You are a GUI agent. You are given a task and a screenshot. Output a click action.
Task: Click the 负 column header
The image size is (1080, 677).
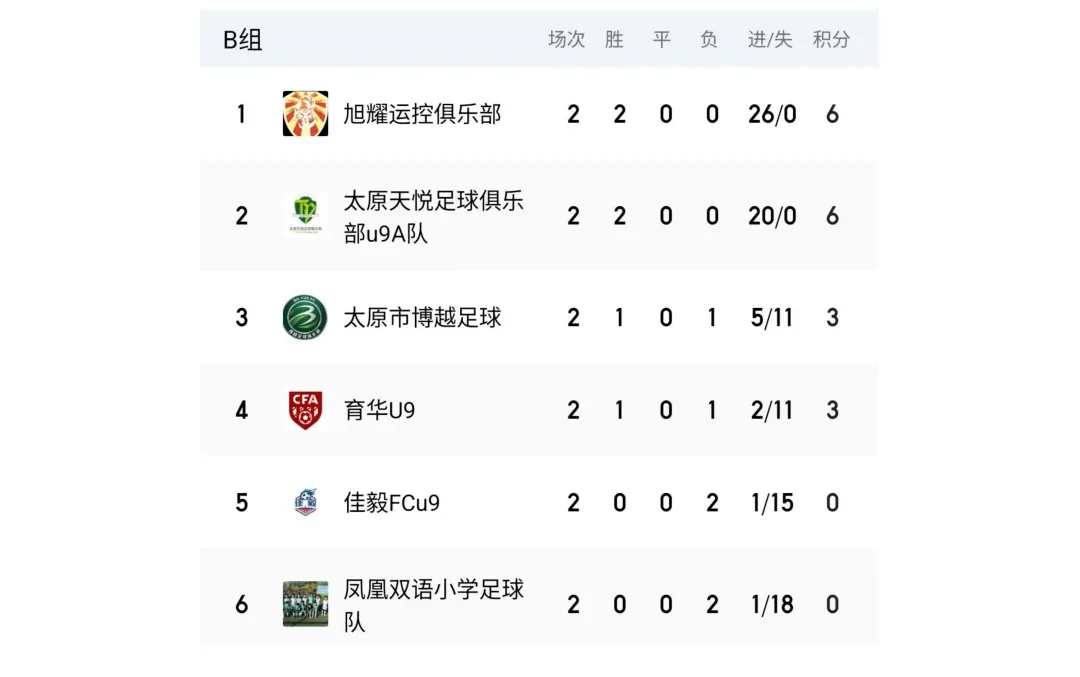[x=709, y=39]
